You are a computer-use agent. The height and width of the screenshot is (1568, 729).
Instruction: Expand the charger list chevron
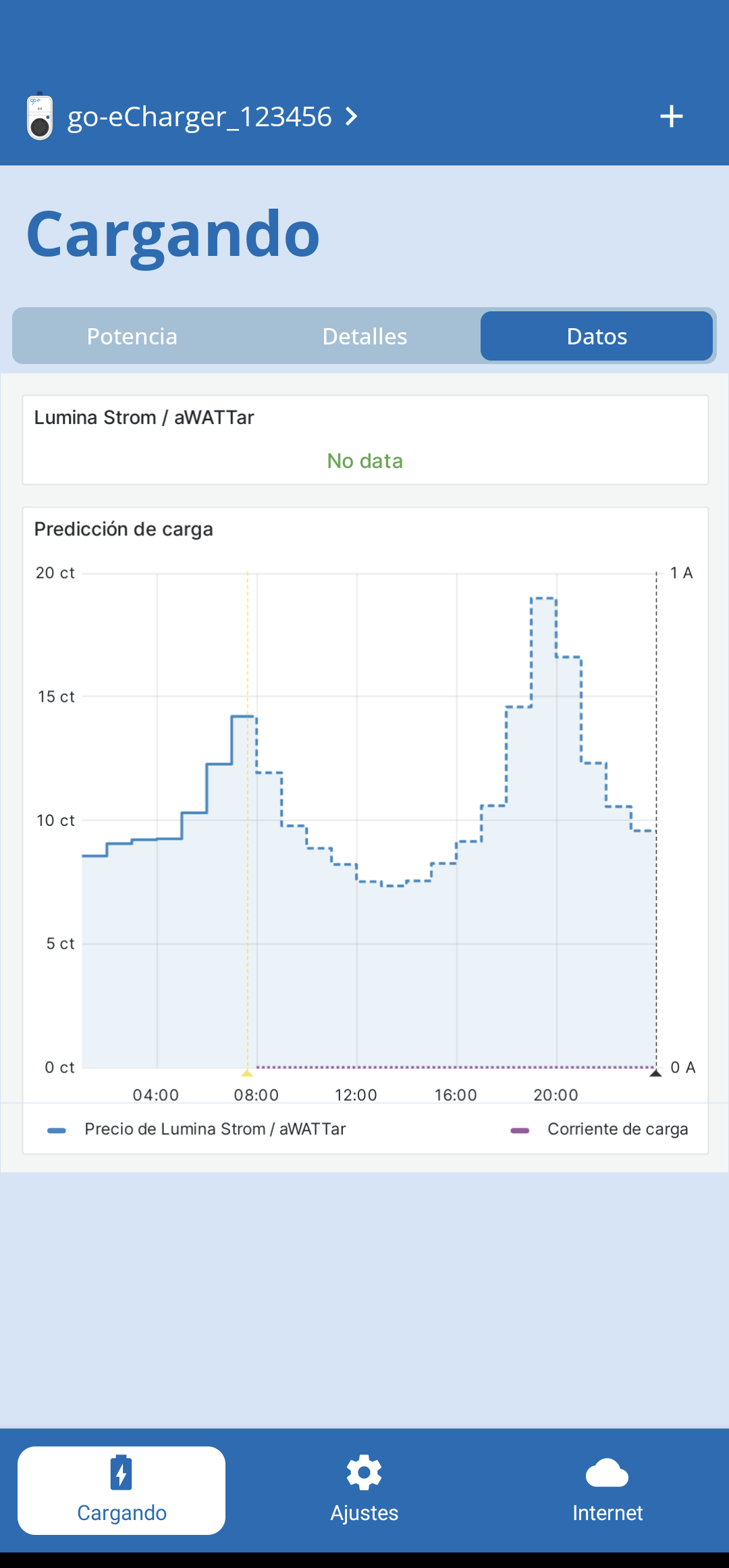351,117
